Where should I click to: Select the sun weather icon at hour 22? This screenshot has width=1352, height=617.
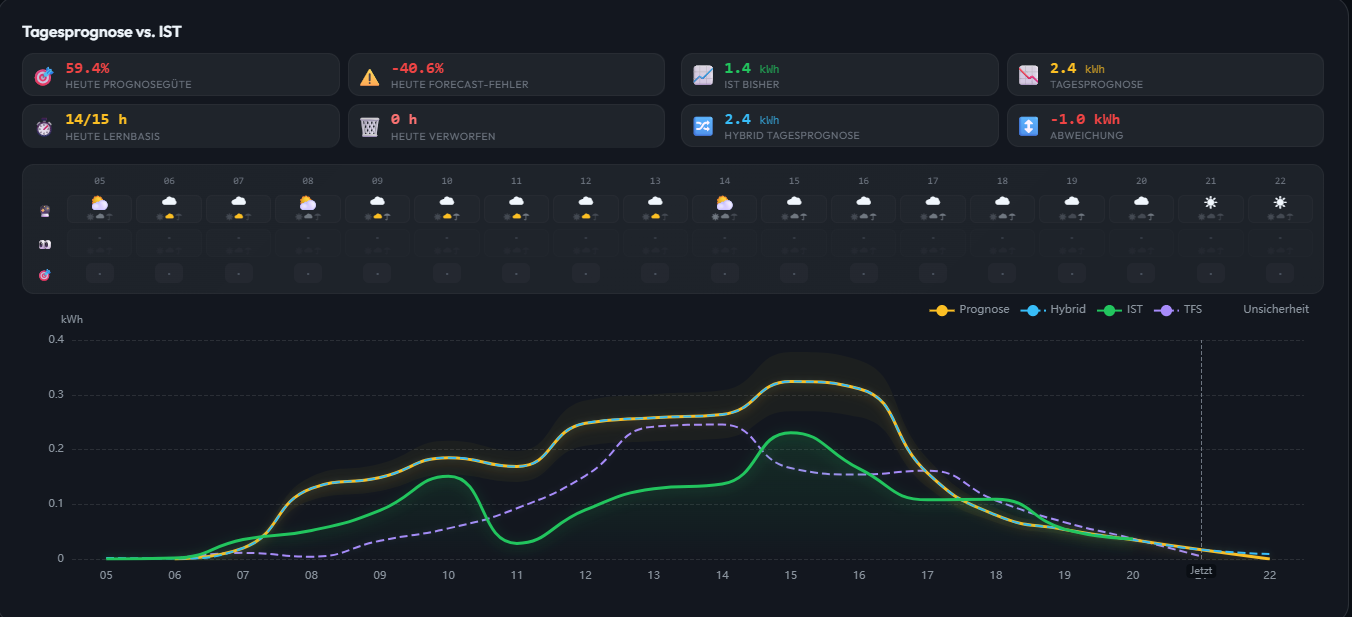click(x=1280, y=203)
